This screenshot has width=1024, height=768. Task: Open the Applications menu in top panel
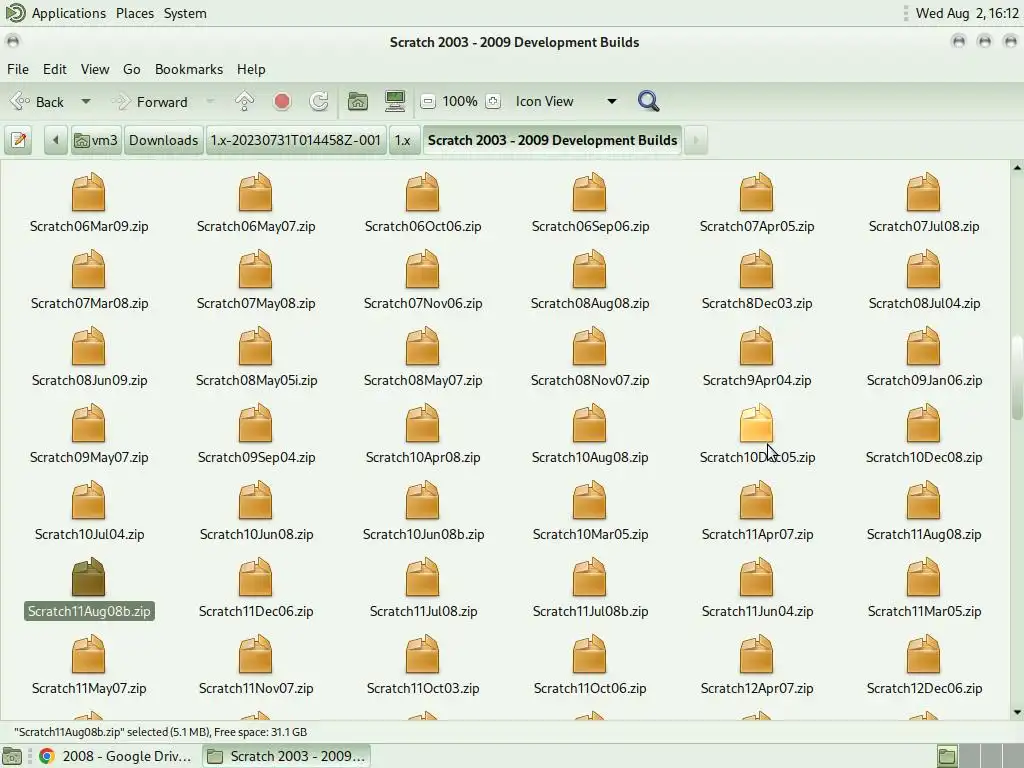coord(68,13)
